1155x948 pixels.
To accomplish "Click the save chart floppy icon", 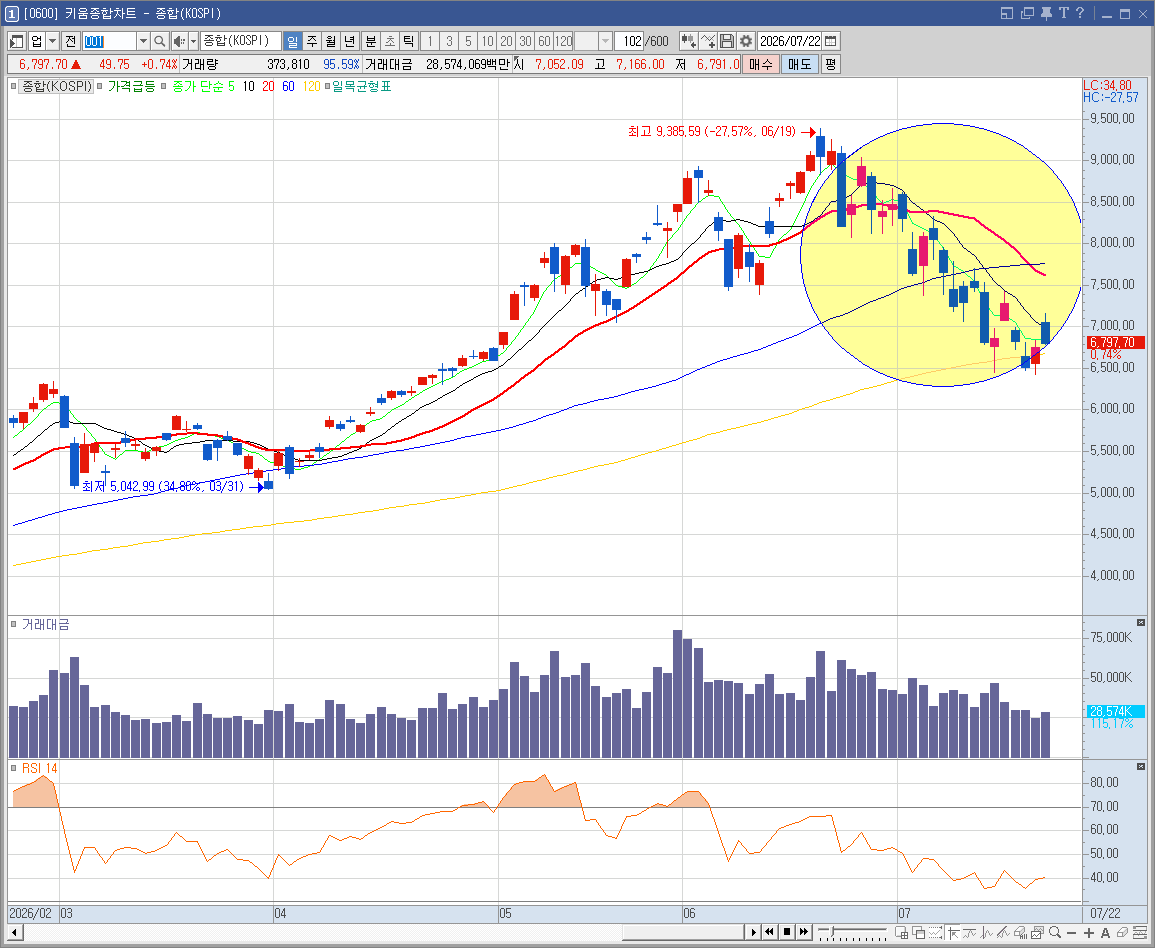I will point(727,41).
